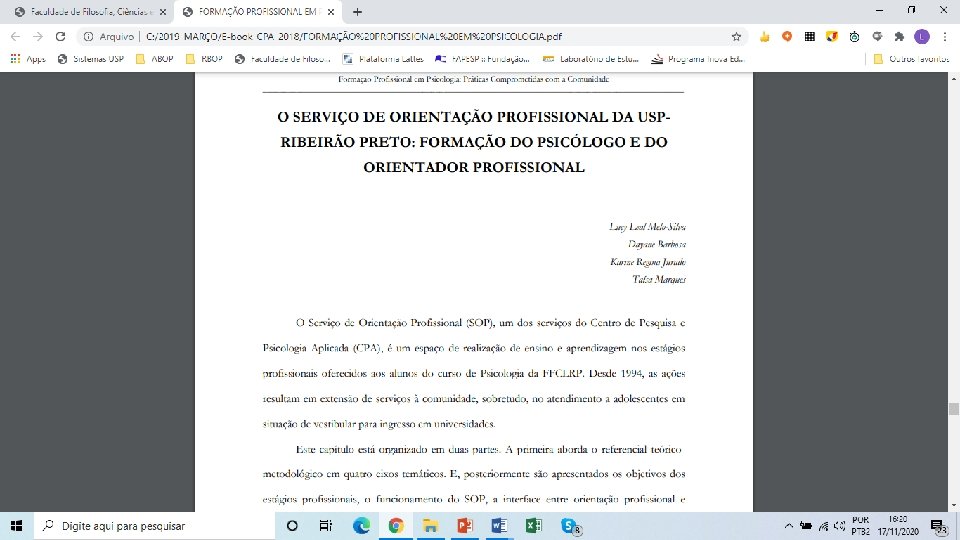
Task: Switch to Google Chrome on taskbar
Action: coord(396,526)
